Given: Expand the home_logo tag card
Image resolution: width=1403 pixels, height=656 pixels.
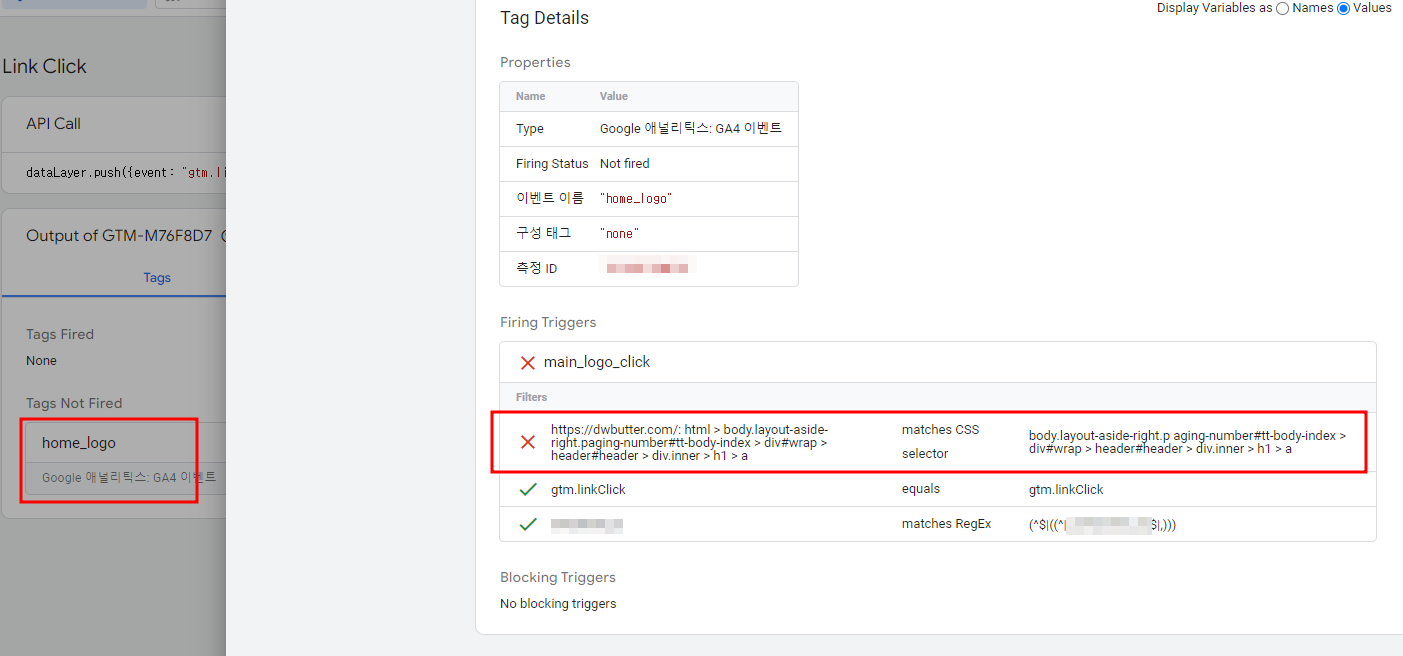Looking at the screenshot, I should click(108, 441).
